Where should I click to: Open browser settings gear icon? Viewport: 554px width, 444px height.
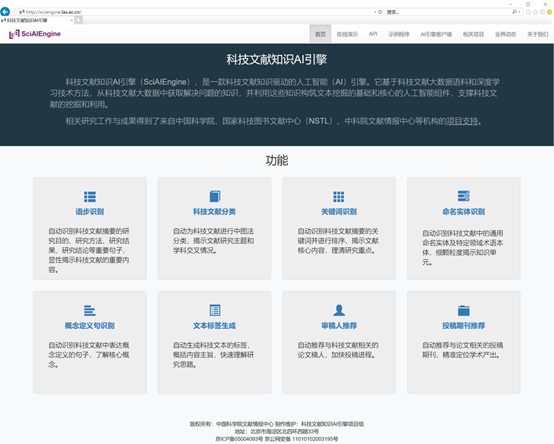542,12
